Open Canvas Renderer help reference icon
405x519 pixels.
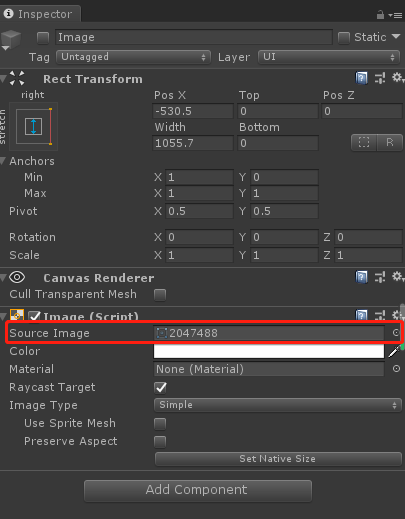point(361,277)
